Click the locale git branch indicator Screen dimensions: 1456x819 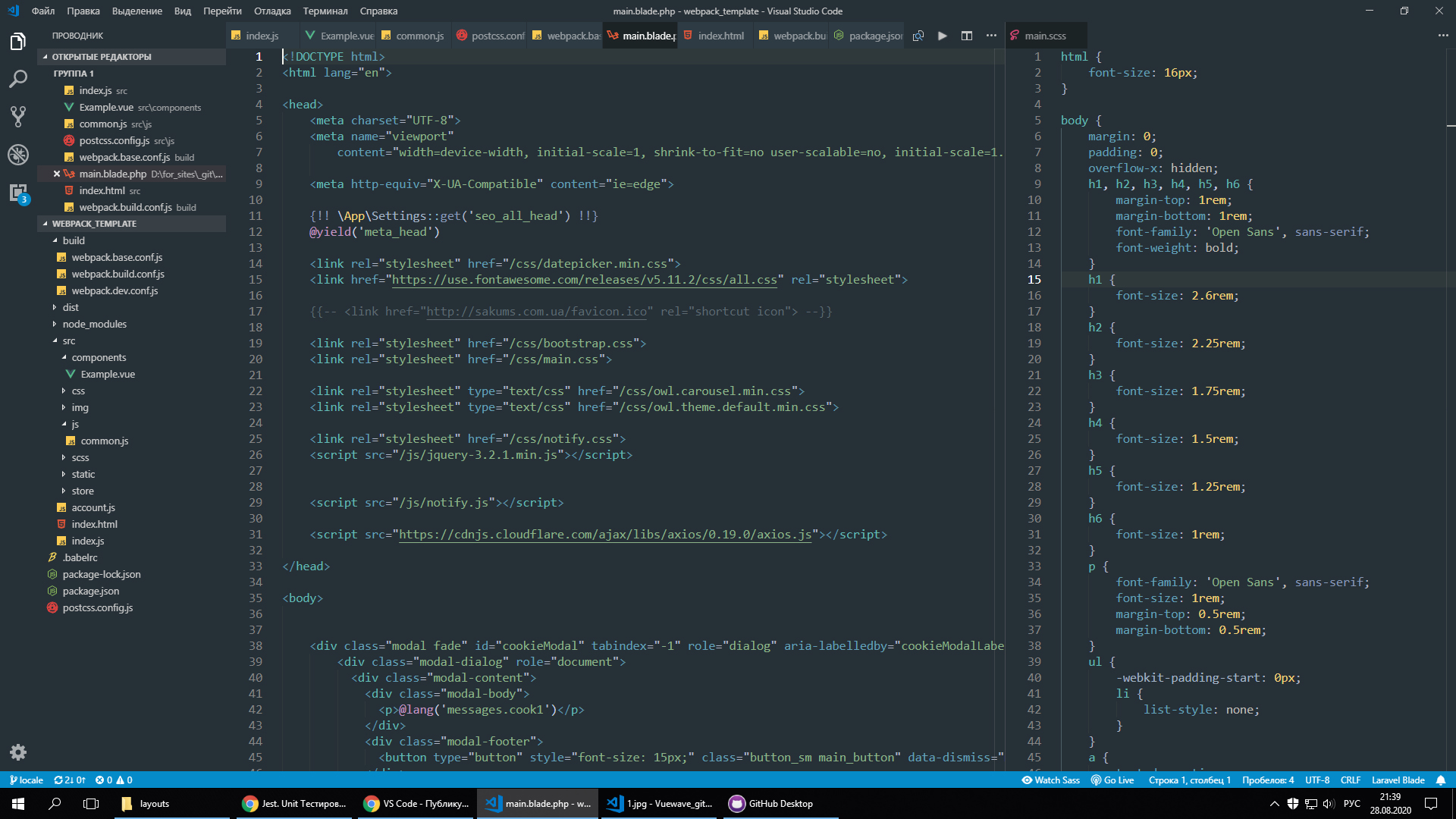tap(27, 780)
